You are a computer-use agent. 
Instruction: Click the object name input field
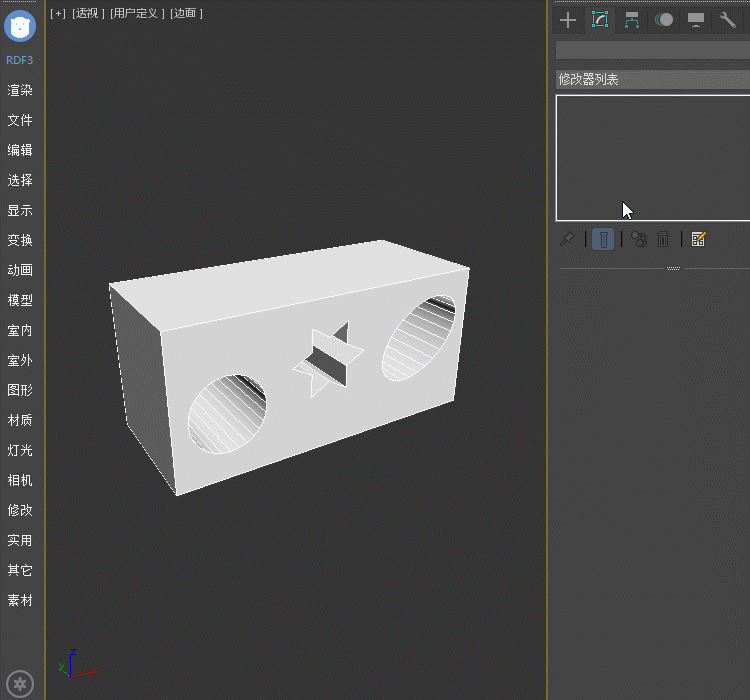tap(652, 50)
